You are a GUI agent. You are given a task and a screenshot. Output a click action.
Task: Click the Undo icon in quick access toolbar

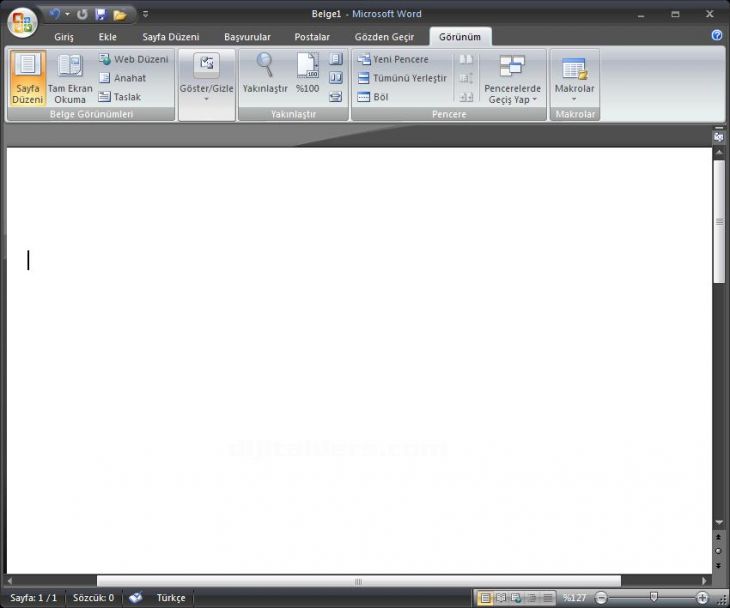tap(54, 14)
